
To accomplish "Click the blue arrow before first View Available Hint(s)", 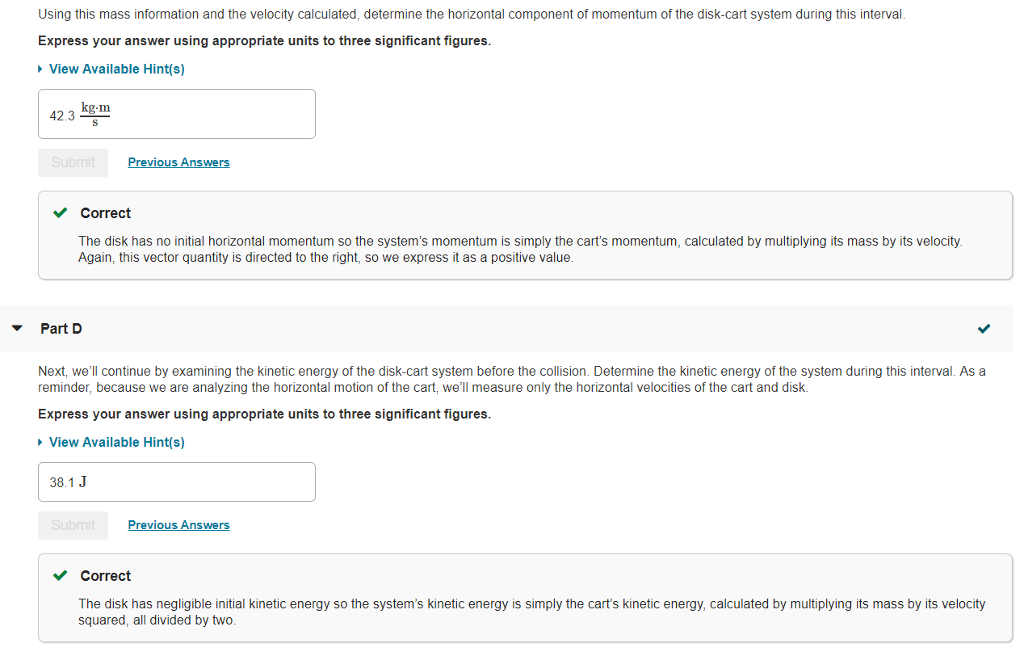I will click(40, 69).
